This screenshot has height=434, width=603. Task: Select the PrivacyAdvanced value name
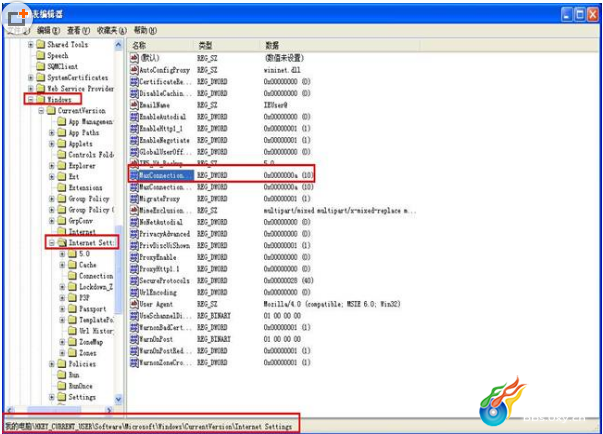[165, 234]
